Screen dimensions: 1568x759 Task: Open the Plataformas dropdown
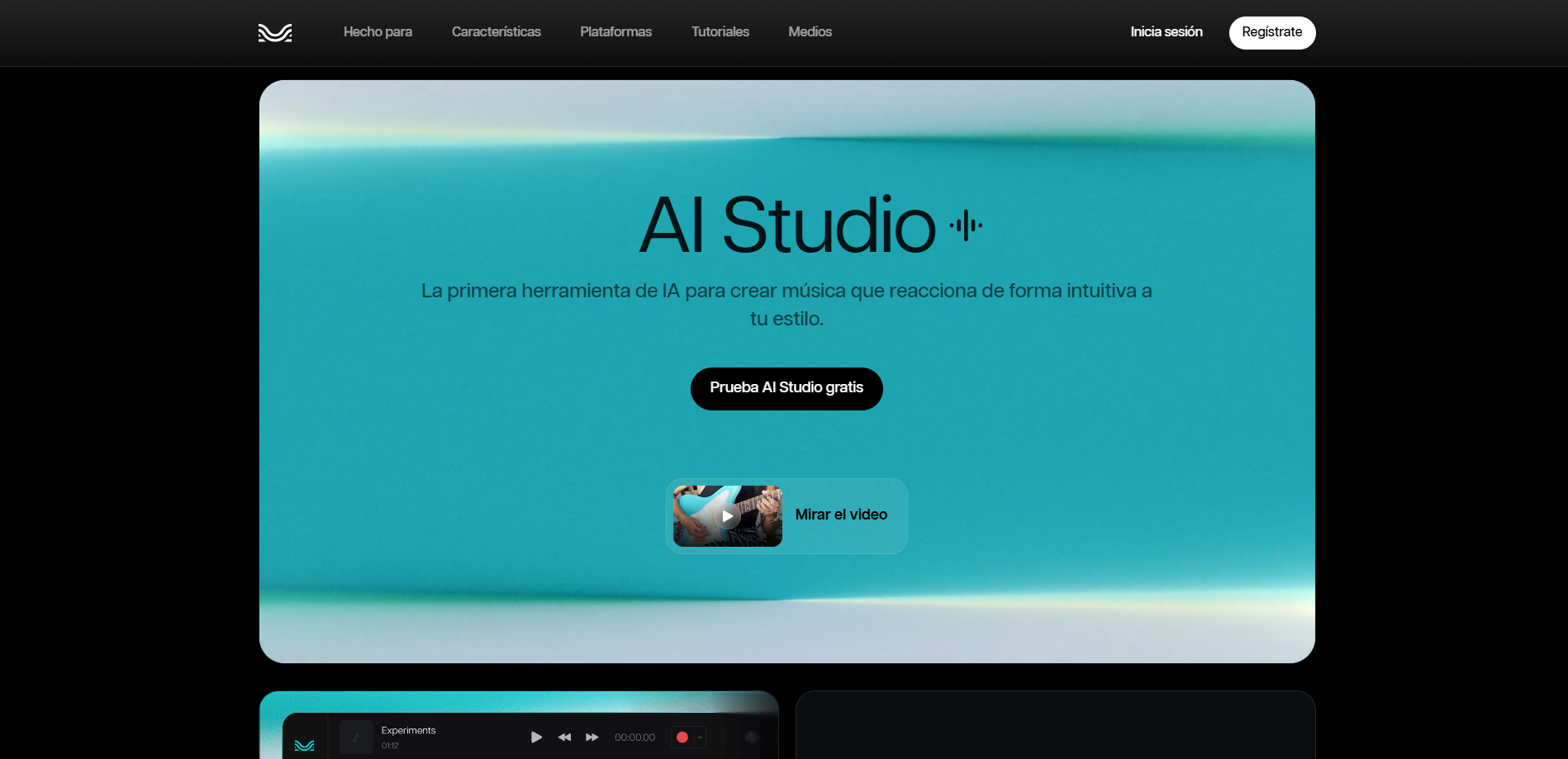(615, 32)
